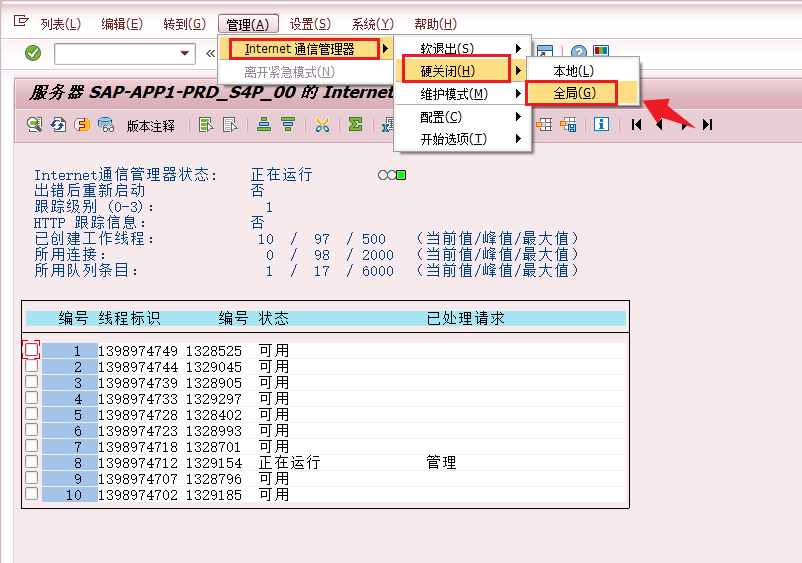Click the number 1329045 in row 2
This screenshot has height=563, width=802.
214,367
